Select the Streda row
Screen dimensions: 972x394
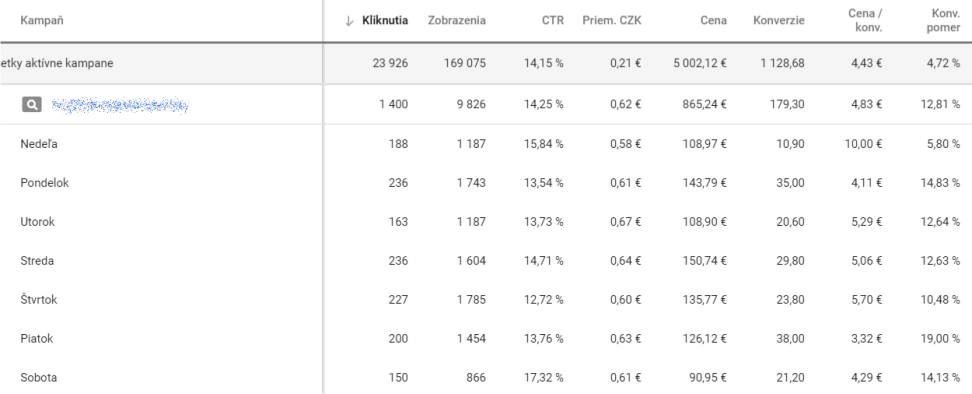click(486, 261)
